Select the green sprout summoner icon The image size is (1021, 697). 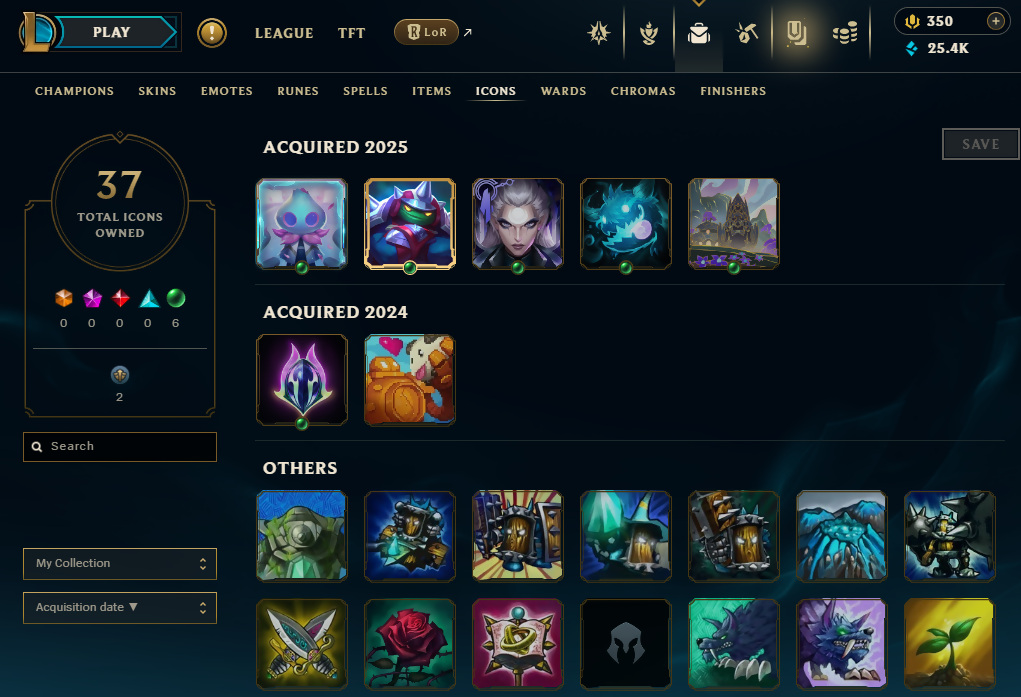point(949,644)
